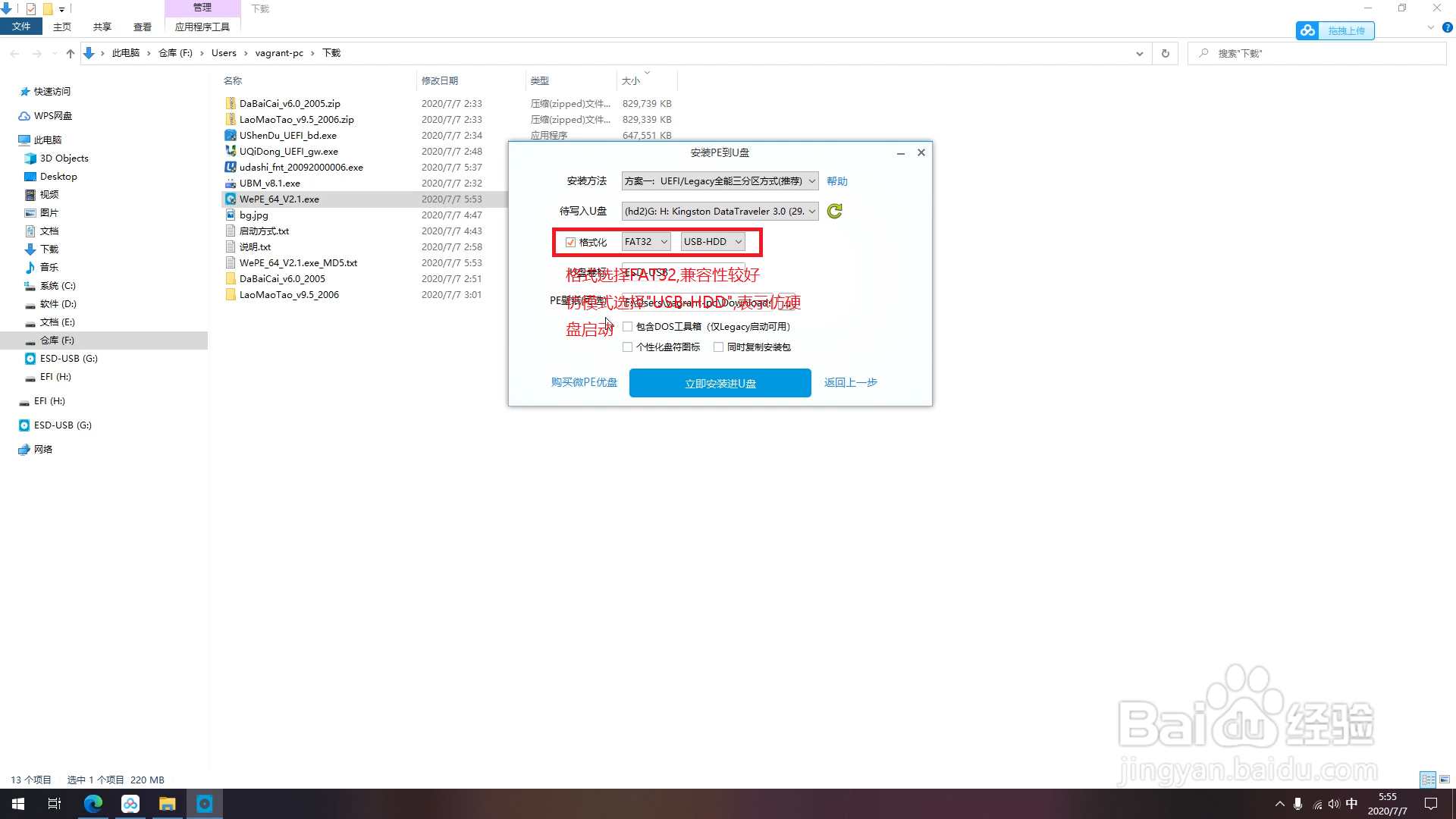This screenshot has width=1456, height=819.
Task: Open Microsoft Edge from taskbar
Action: [x=93, y=804]
